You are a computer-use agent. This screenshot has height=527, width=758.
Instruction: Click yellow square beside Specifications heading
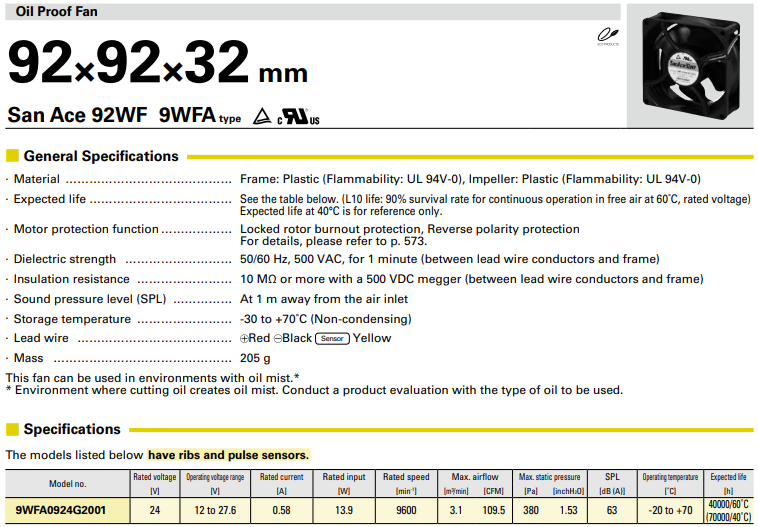tap(12, 429)
